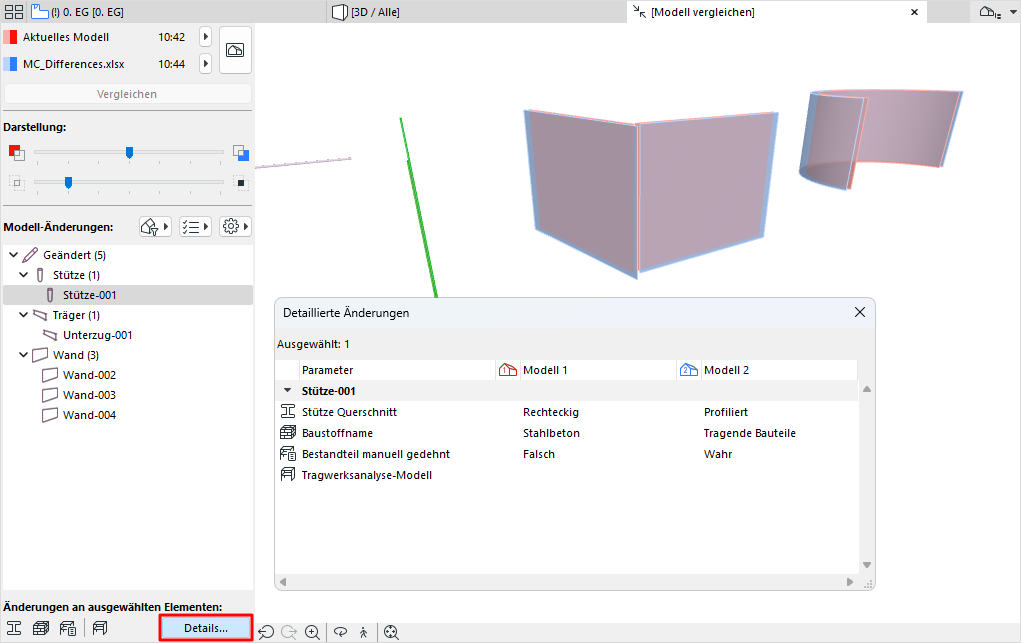The height and width of the screenshot is (643, 1021).
Task: Click the fit-in-window icon
Action: click(391, 632)
